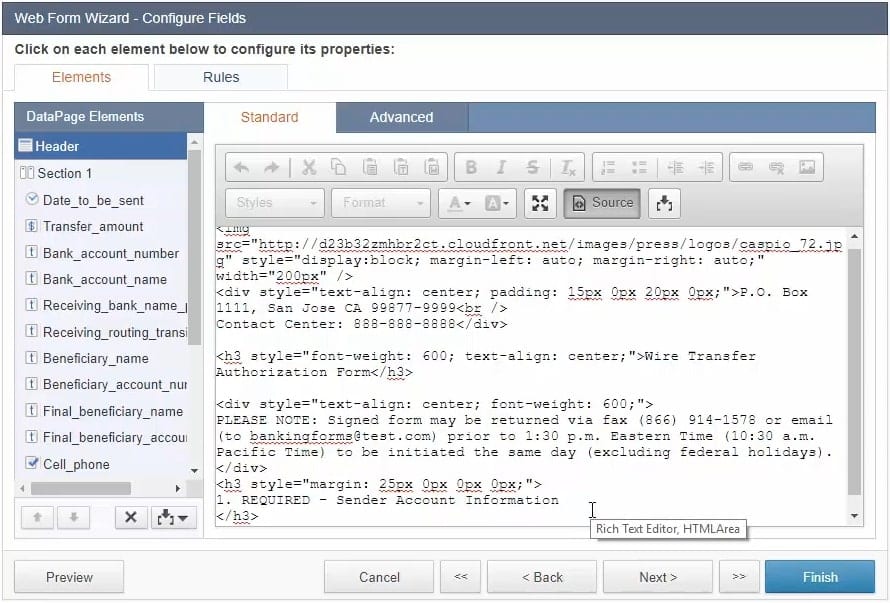890x603 pixels.
Task: Click the Insert Image icon
Action: click(806, 168)
